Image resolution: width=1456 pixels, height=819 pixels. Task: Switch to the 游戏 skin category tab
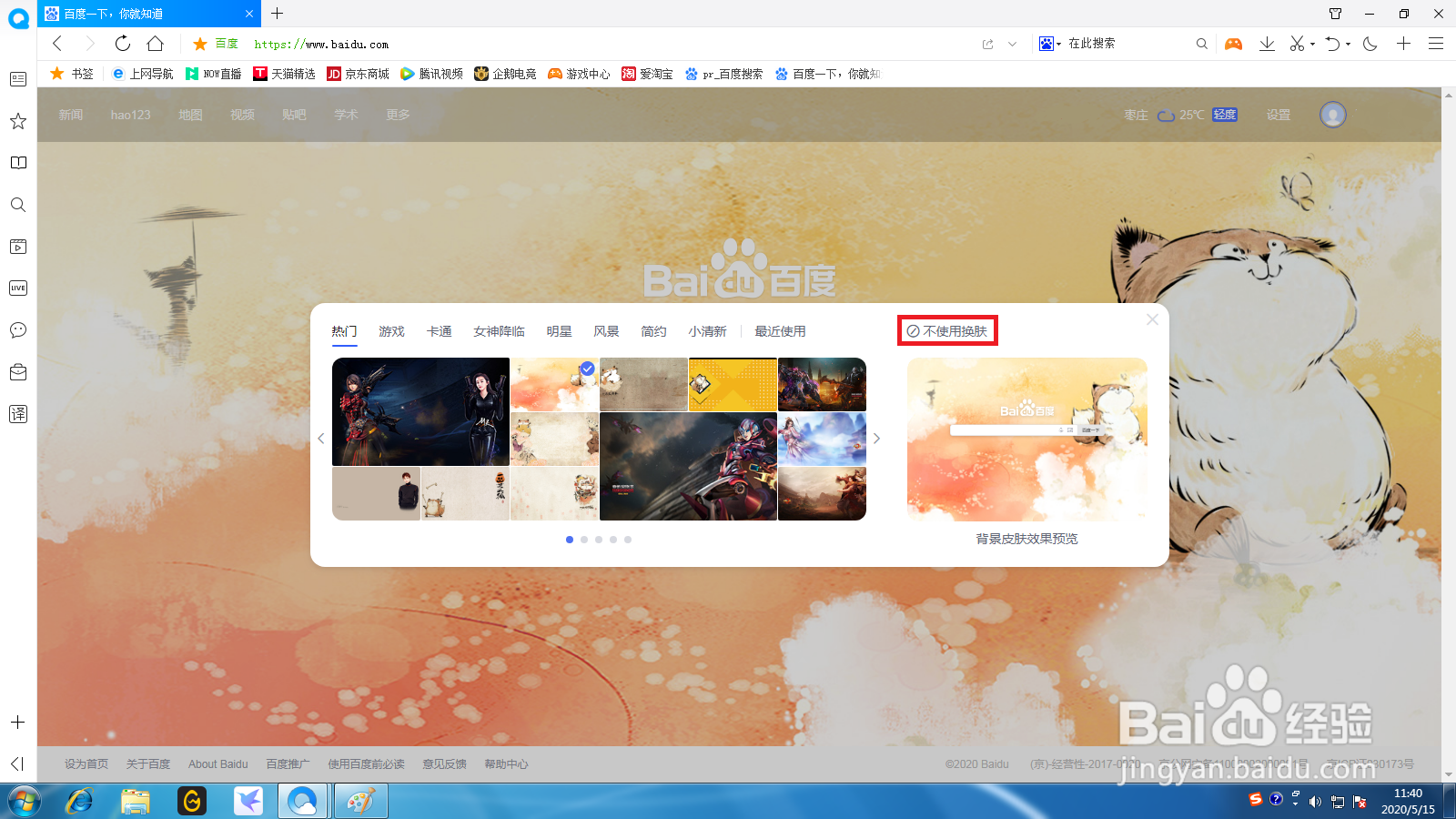point(391,331)
